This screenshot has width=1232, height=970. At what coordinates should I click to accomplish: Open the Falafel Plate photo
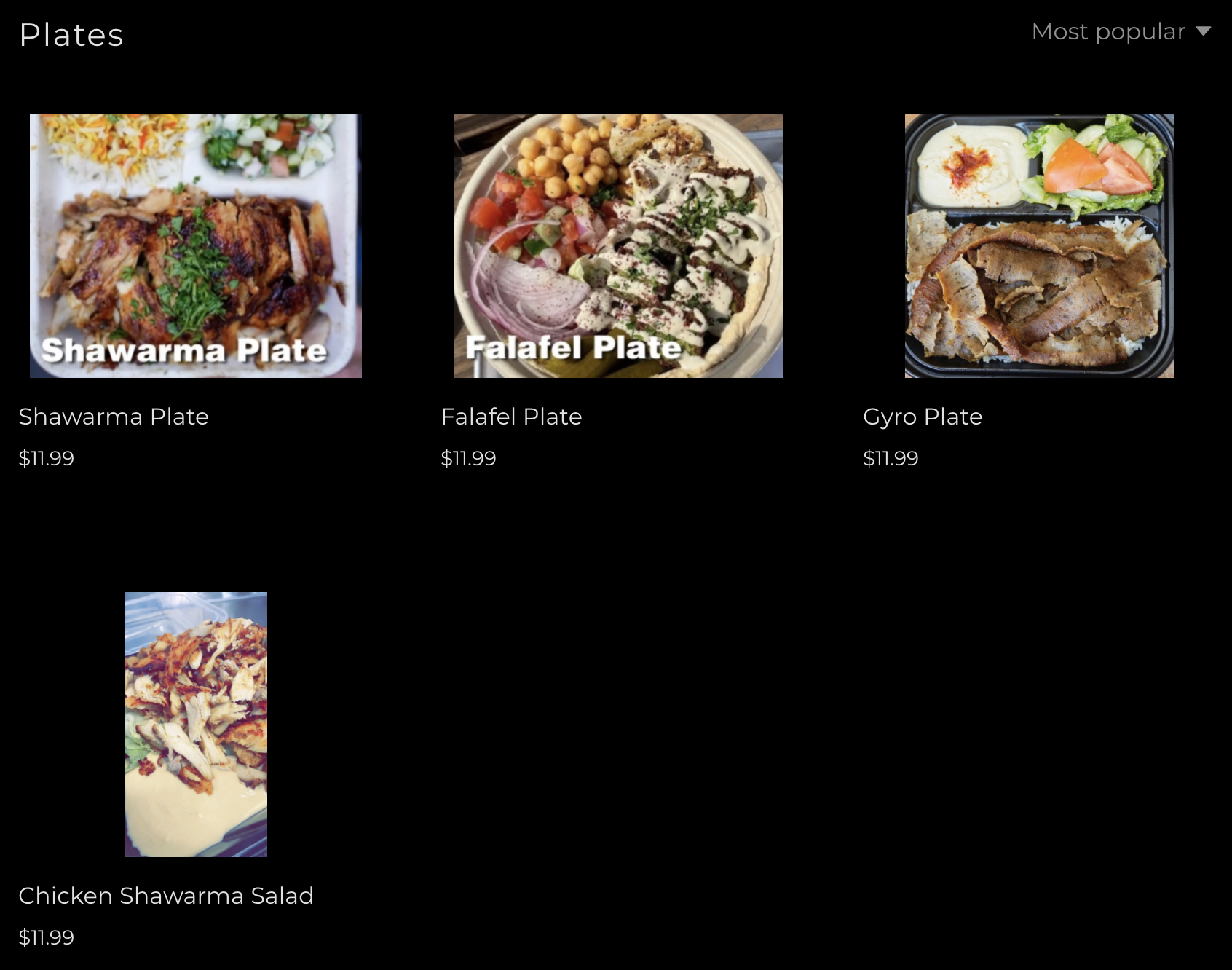click(618, 246)
